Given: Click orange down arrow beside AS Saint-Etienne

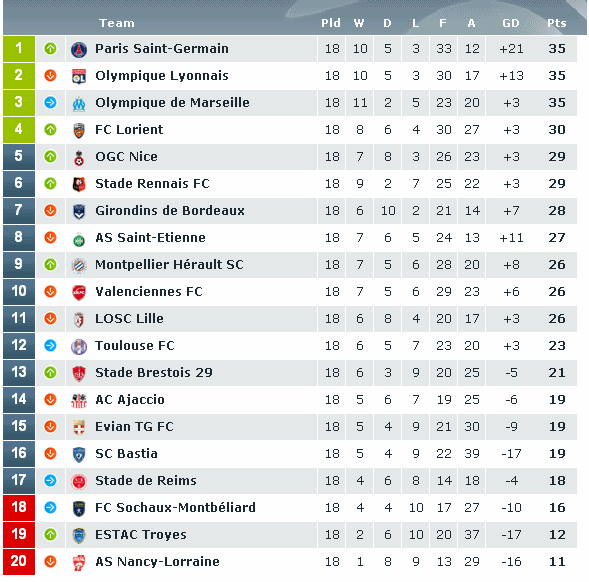Looking at the screenshot, I should 50,237.
